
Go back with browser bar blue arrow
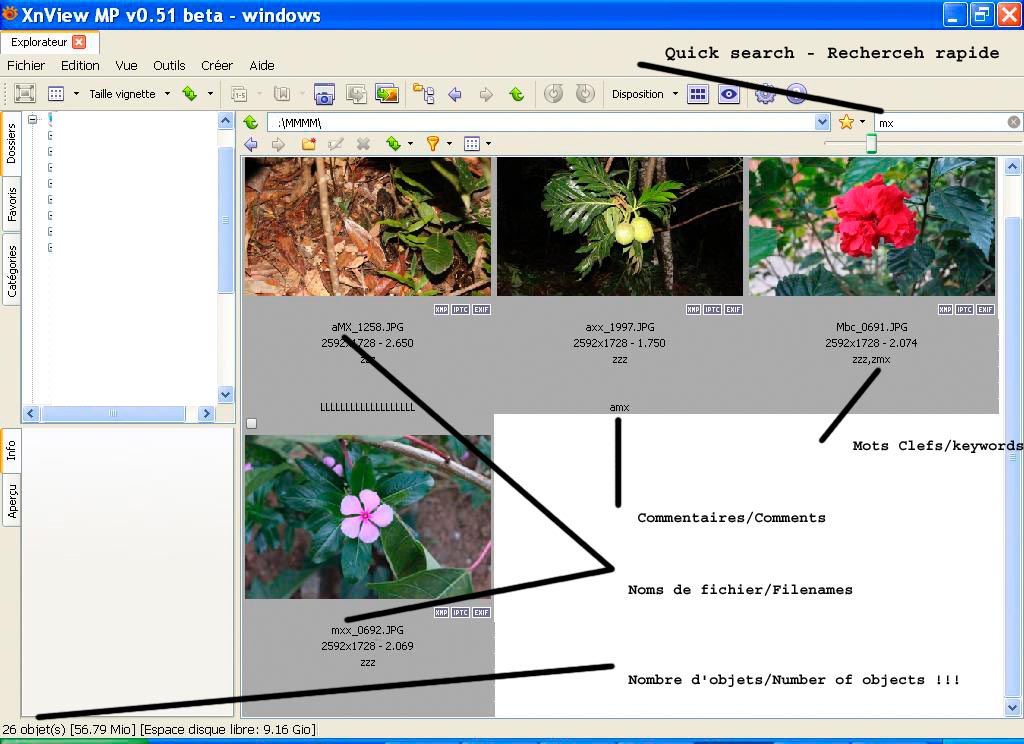tap(251, 144)
